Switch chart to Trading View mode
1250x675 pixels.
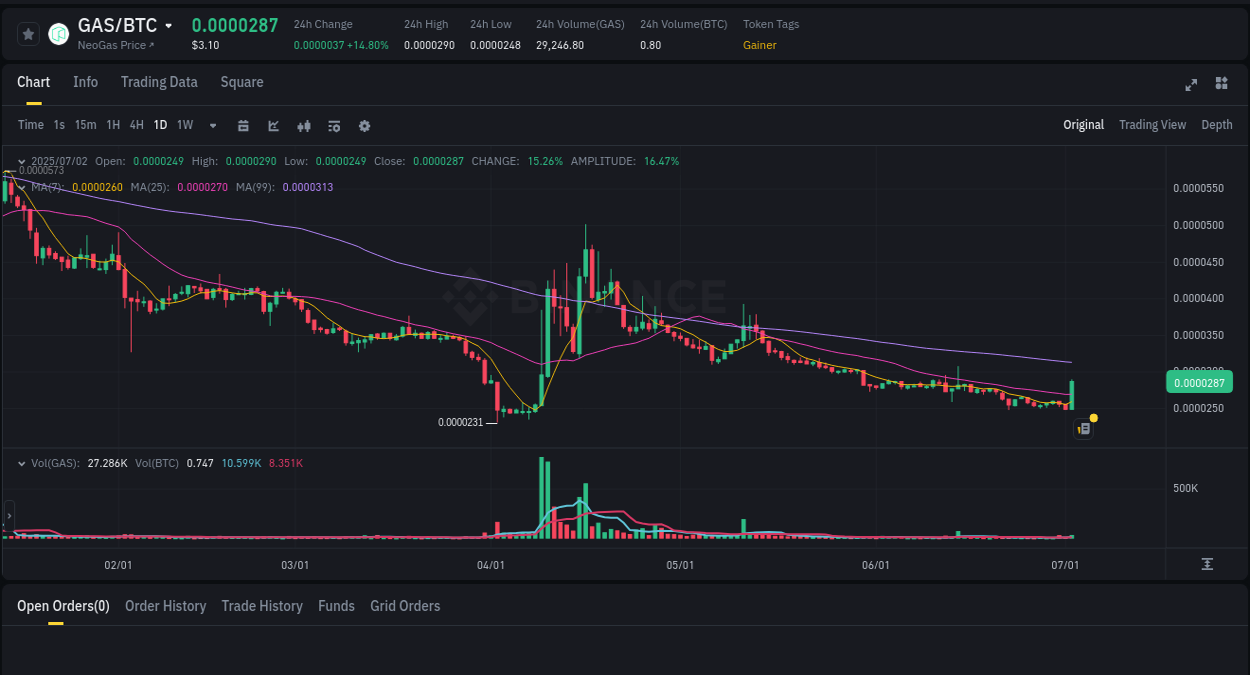click(x=1152, y=125)
